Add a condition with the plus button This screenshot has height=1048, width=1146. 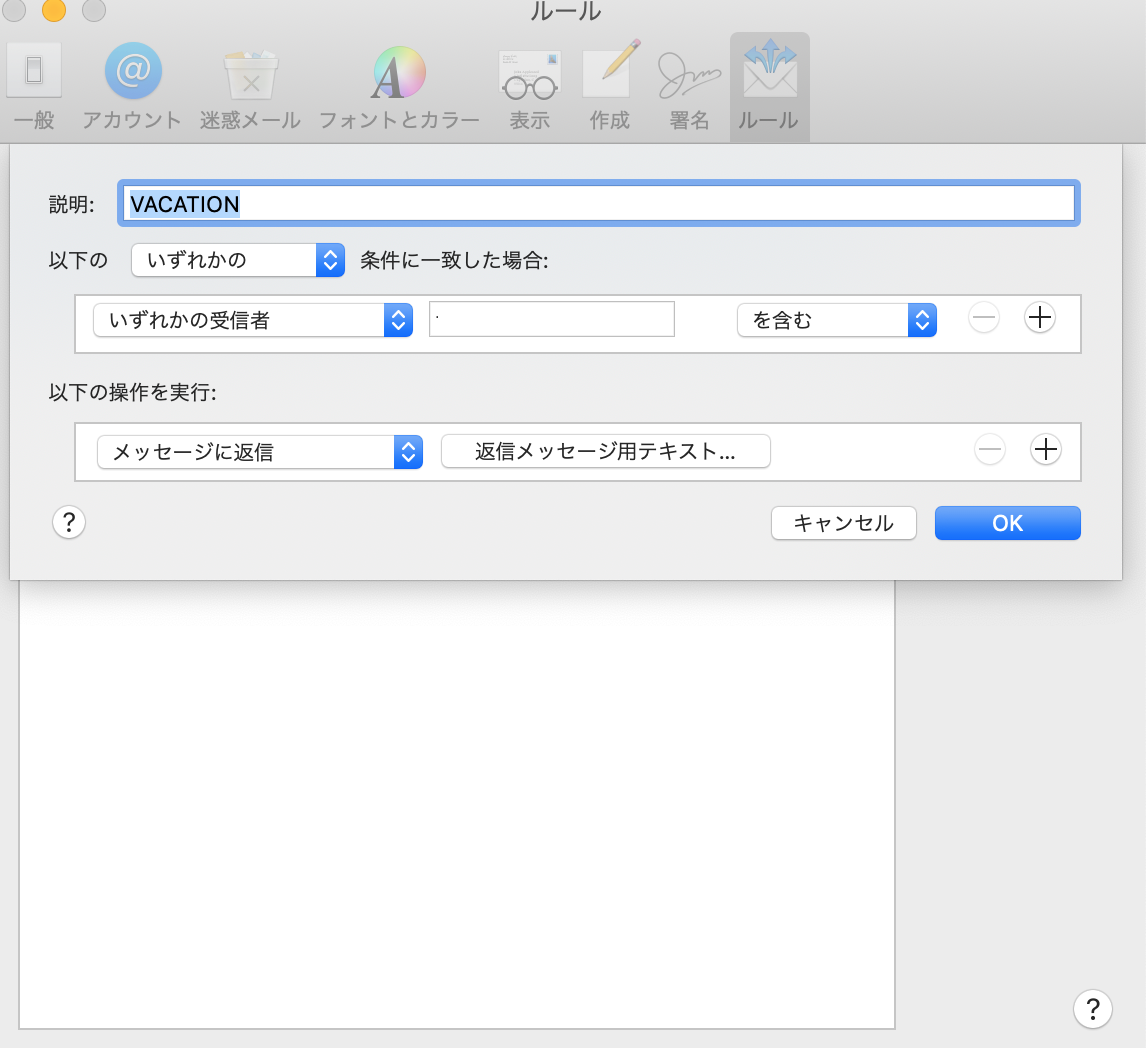pos(1040,318)
